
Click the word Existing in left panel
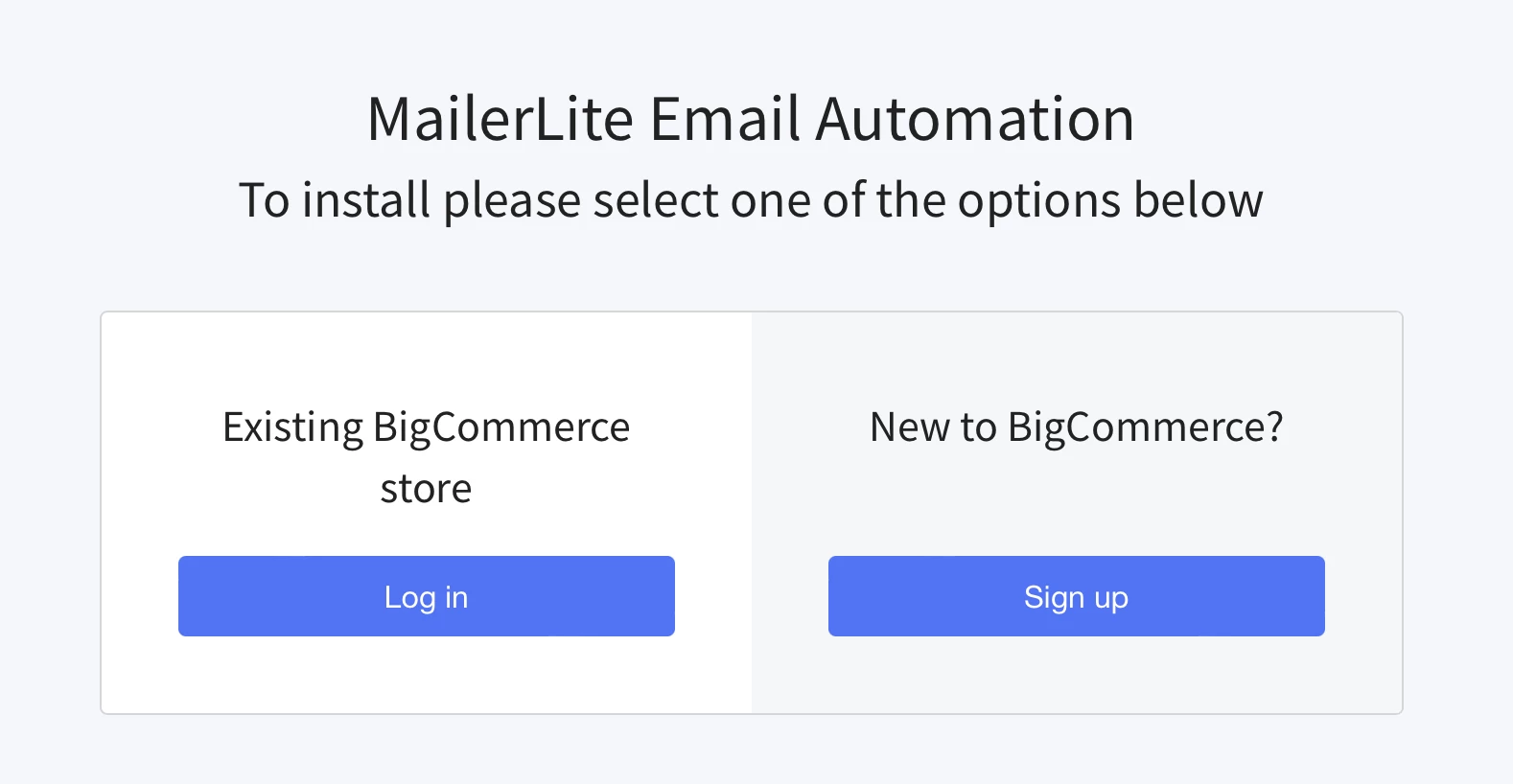pyautogui.click(x=292, y=427)
